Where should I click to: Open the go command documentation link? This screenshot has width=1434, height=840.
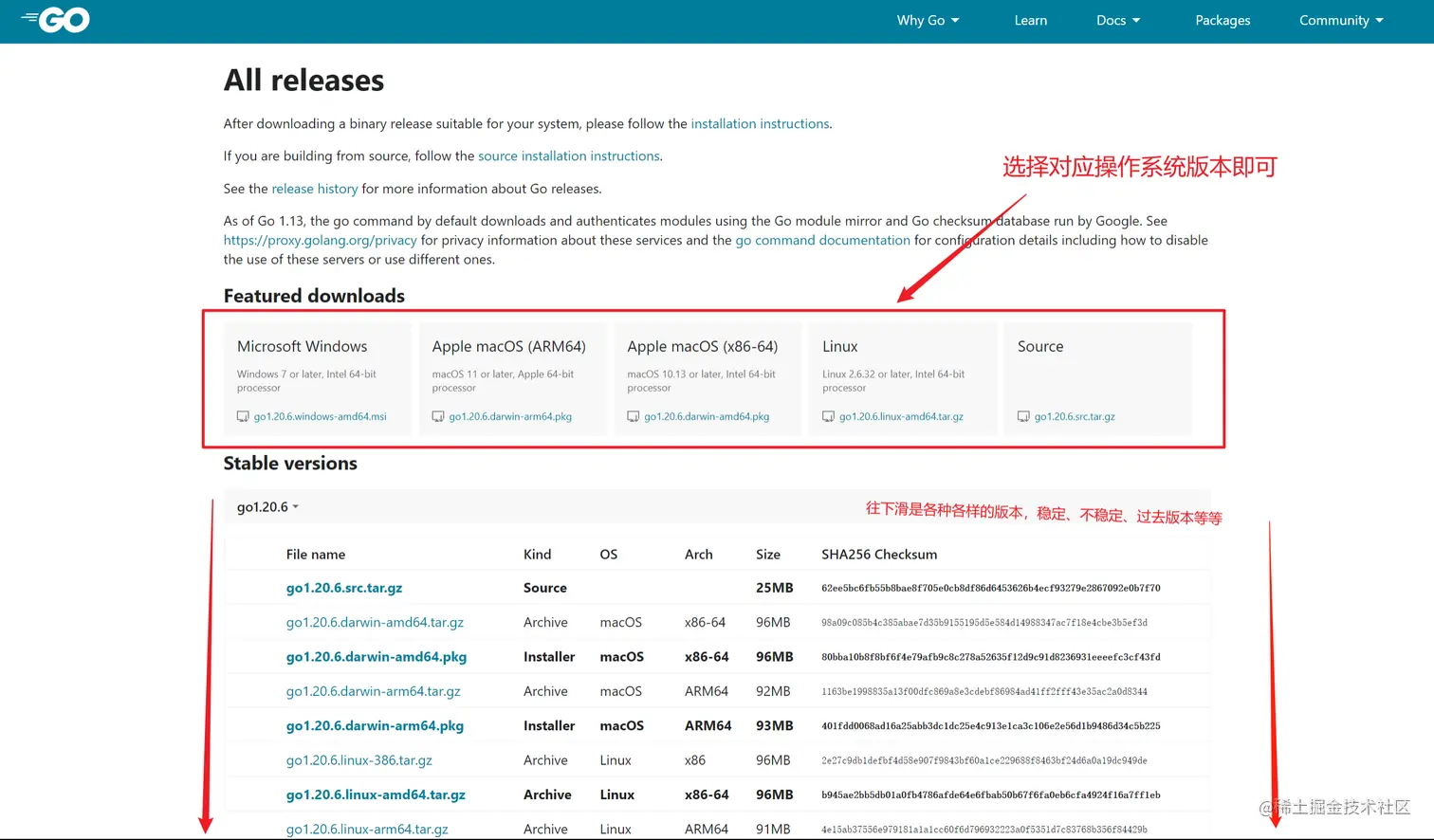pos(823,240)
